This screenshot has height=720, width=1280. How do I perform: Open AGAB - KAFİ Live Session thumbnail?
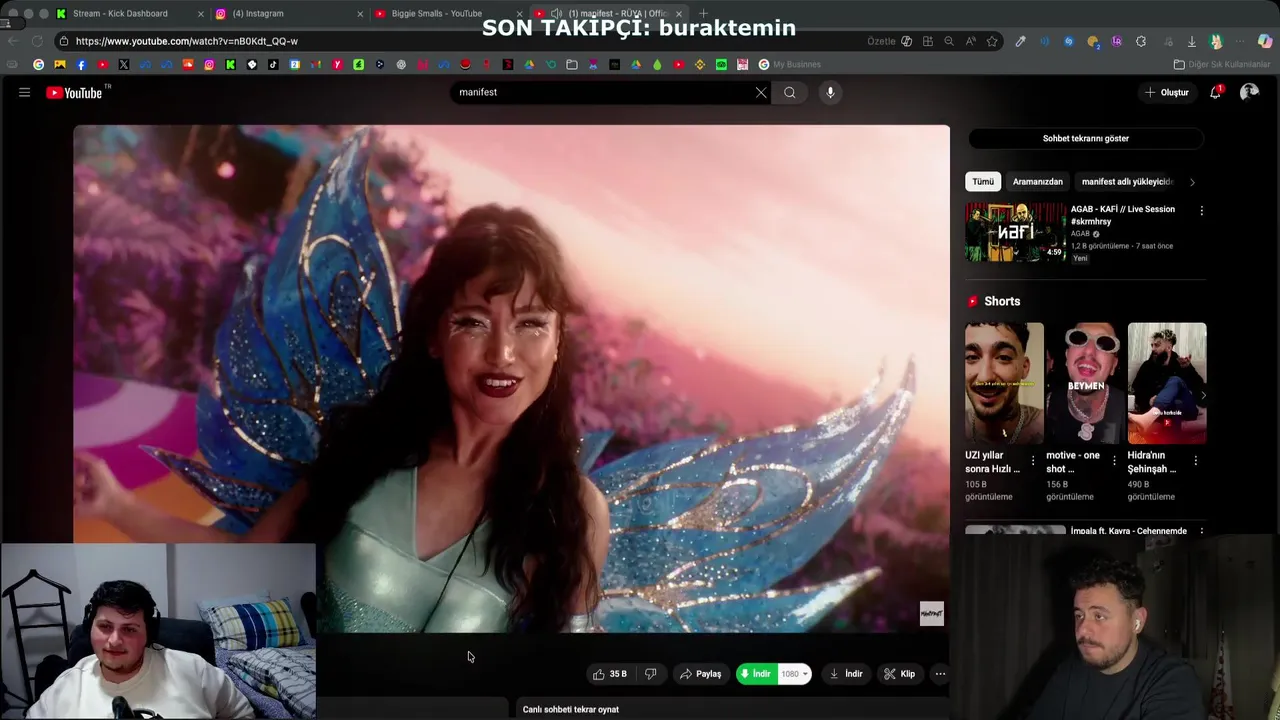[x=1015, y=232]
